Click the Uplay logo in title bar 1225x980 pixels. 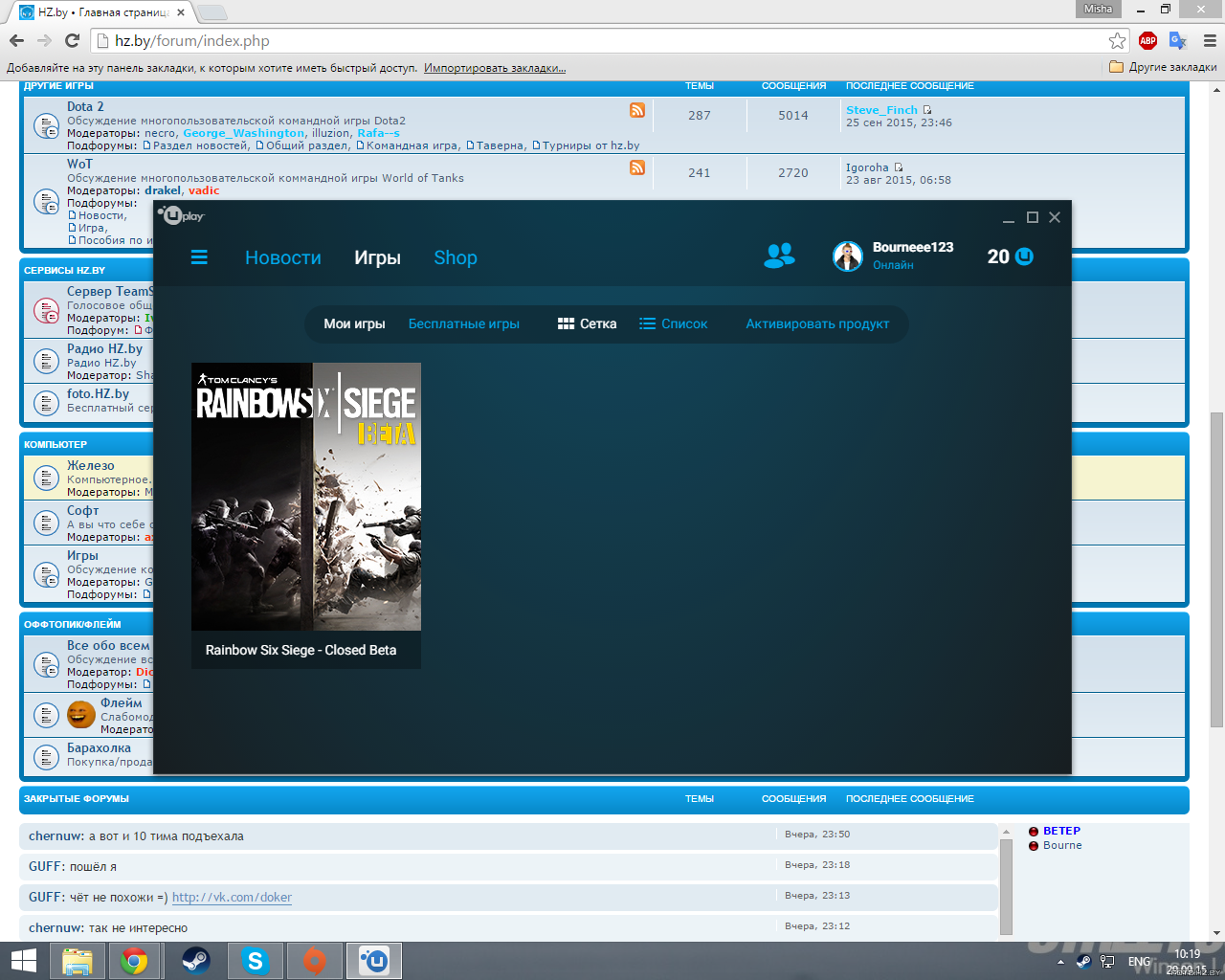point(183,215)
